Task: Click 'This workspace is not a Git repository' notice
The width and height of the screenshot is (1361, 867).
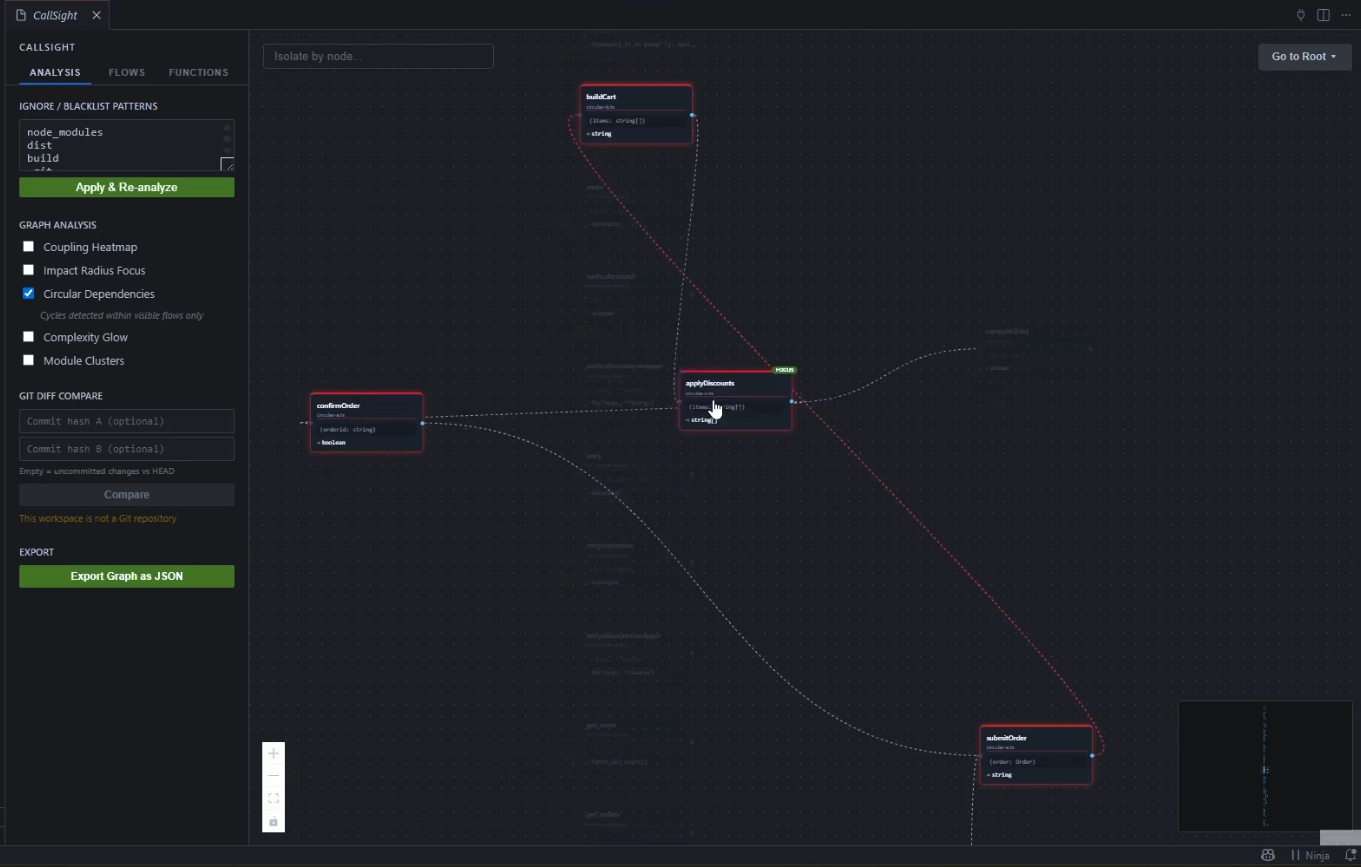Action: (x=98, y=519)
